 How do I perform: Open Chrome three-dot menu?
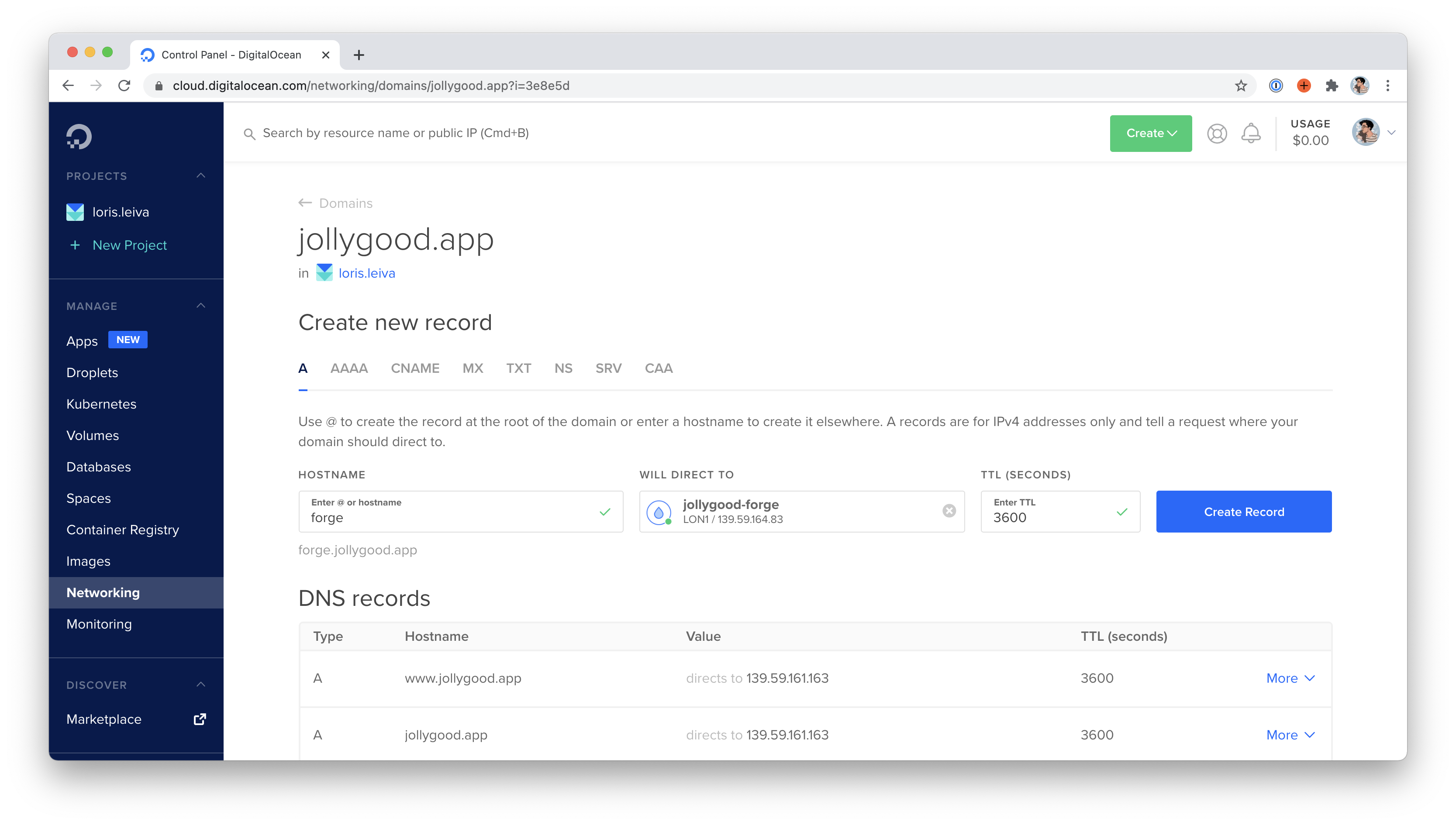(x=1387, y=86)
